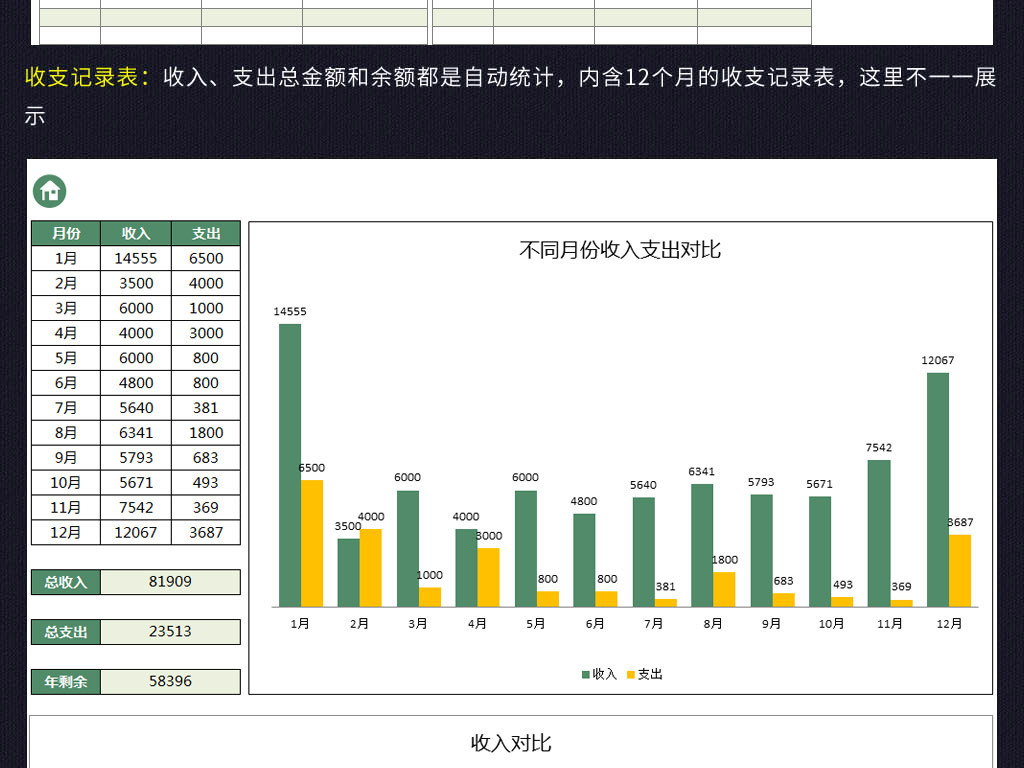Select the 总收入 label cell
The width and height of the screenshot is (1024, 768).
[65, 581]
